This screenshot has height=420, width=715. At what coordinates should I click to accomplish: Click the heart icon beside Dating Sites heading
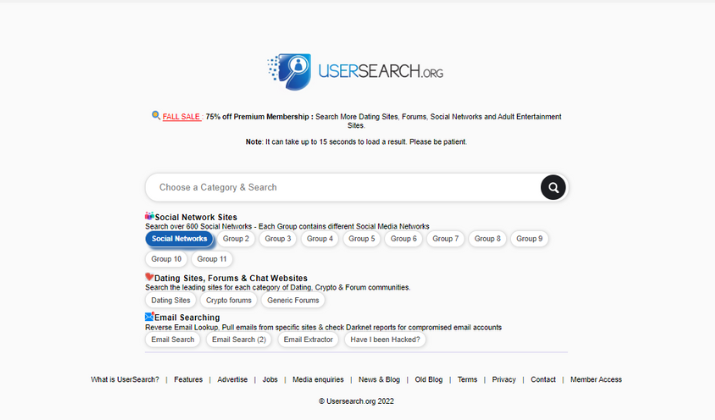pos(149,277)
